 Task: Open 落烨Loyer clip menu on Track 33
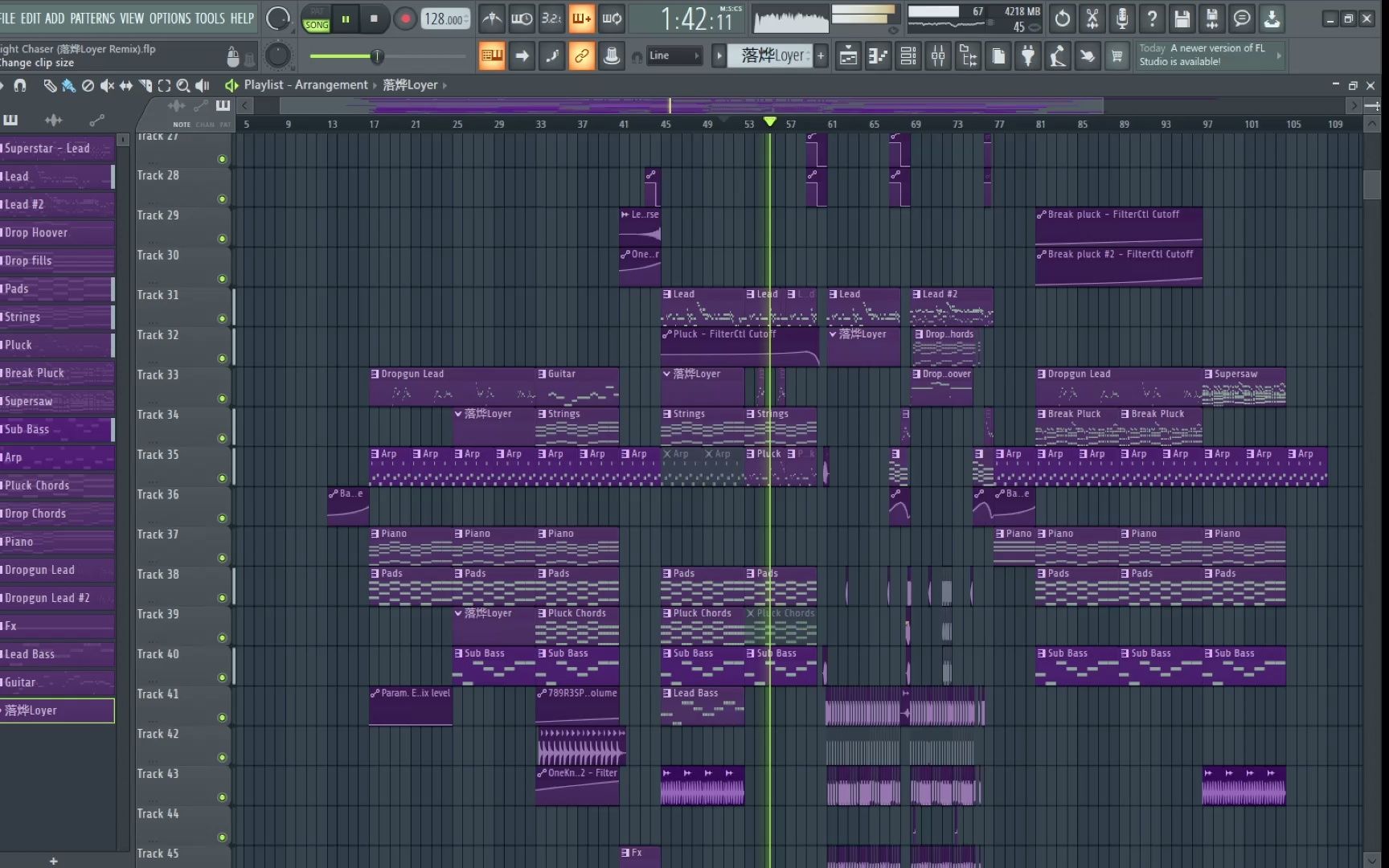(x=666, y=374)
